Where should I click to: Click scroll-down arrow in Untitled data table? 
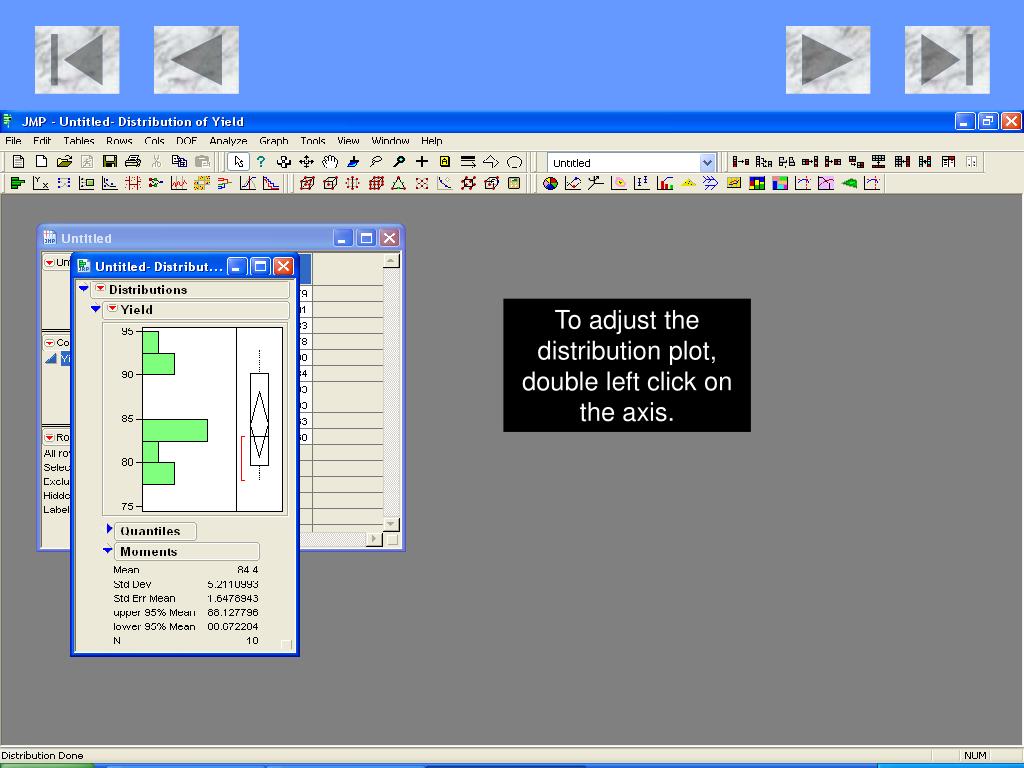391,524
